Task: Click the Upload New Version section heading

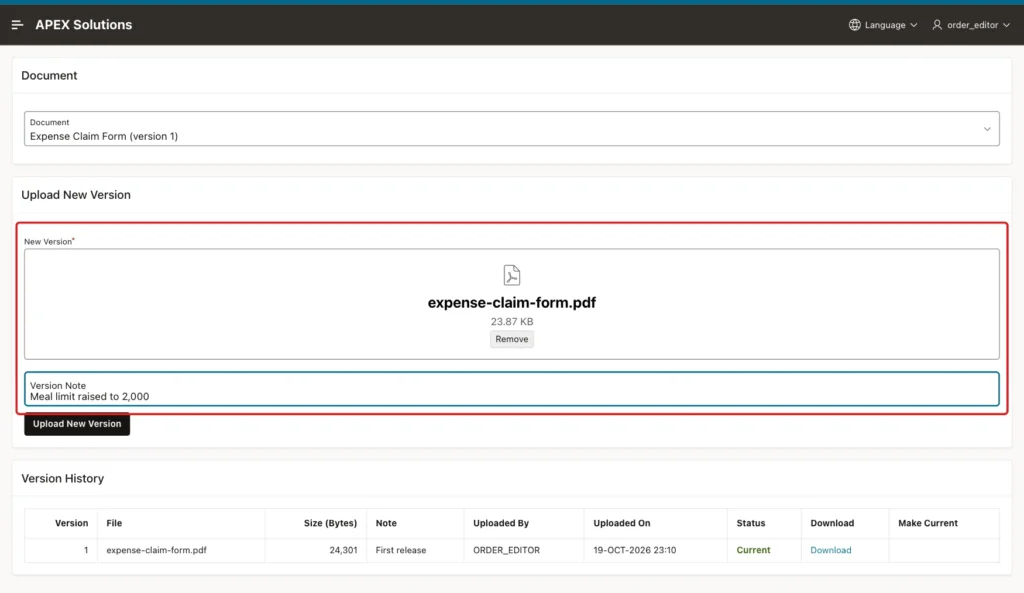Action: point(76,195)
